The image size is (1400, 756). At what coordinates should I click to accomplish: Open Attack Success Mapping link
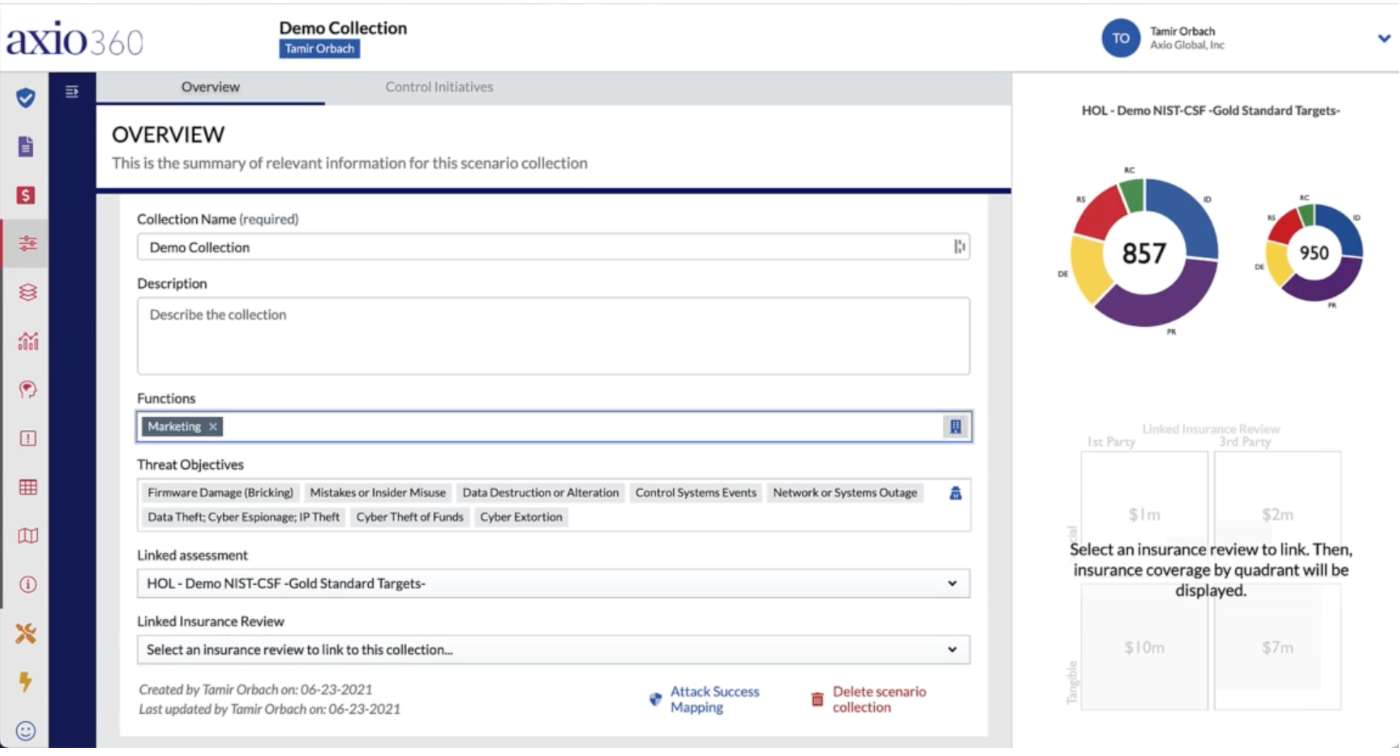(714, 699)
